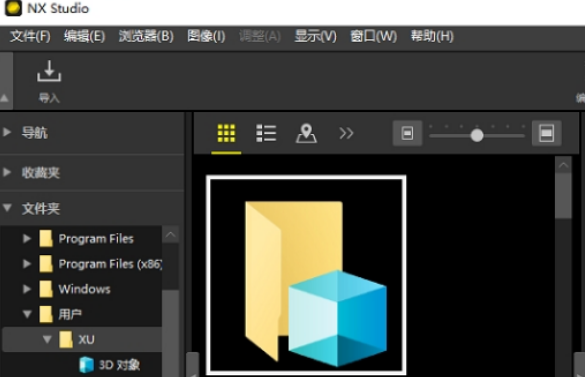
Task: Click the NX Studio app logo icon
Action: coord(13,8)
